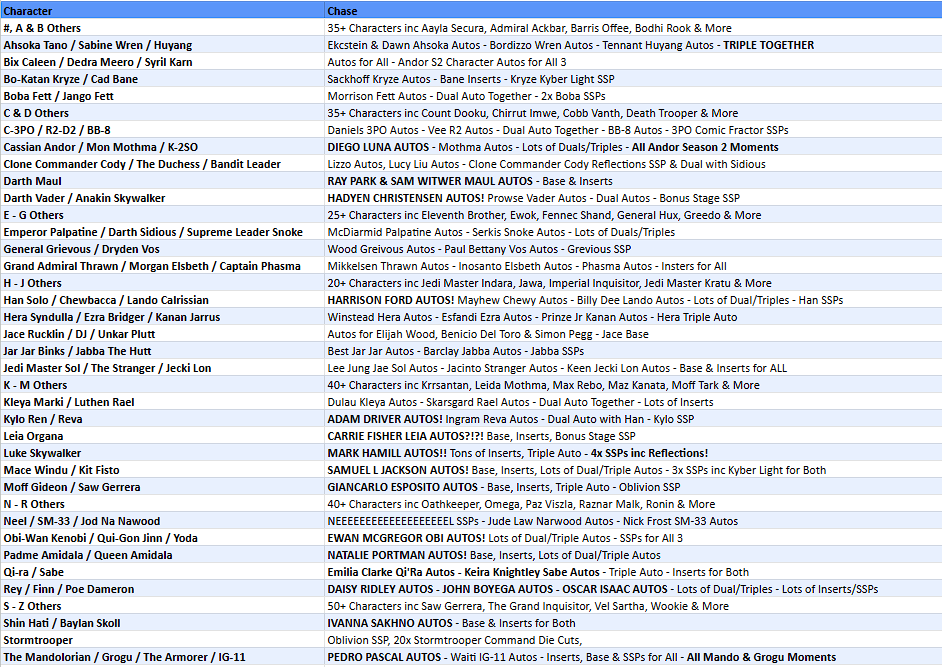Select chase cell 'PEDRO PASCAL AUTOS'
The image size is (942, 667).
(x=633, y=657)
